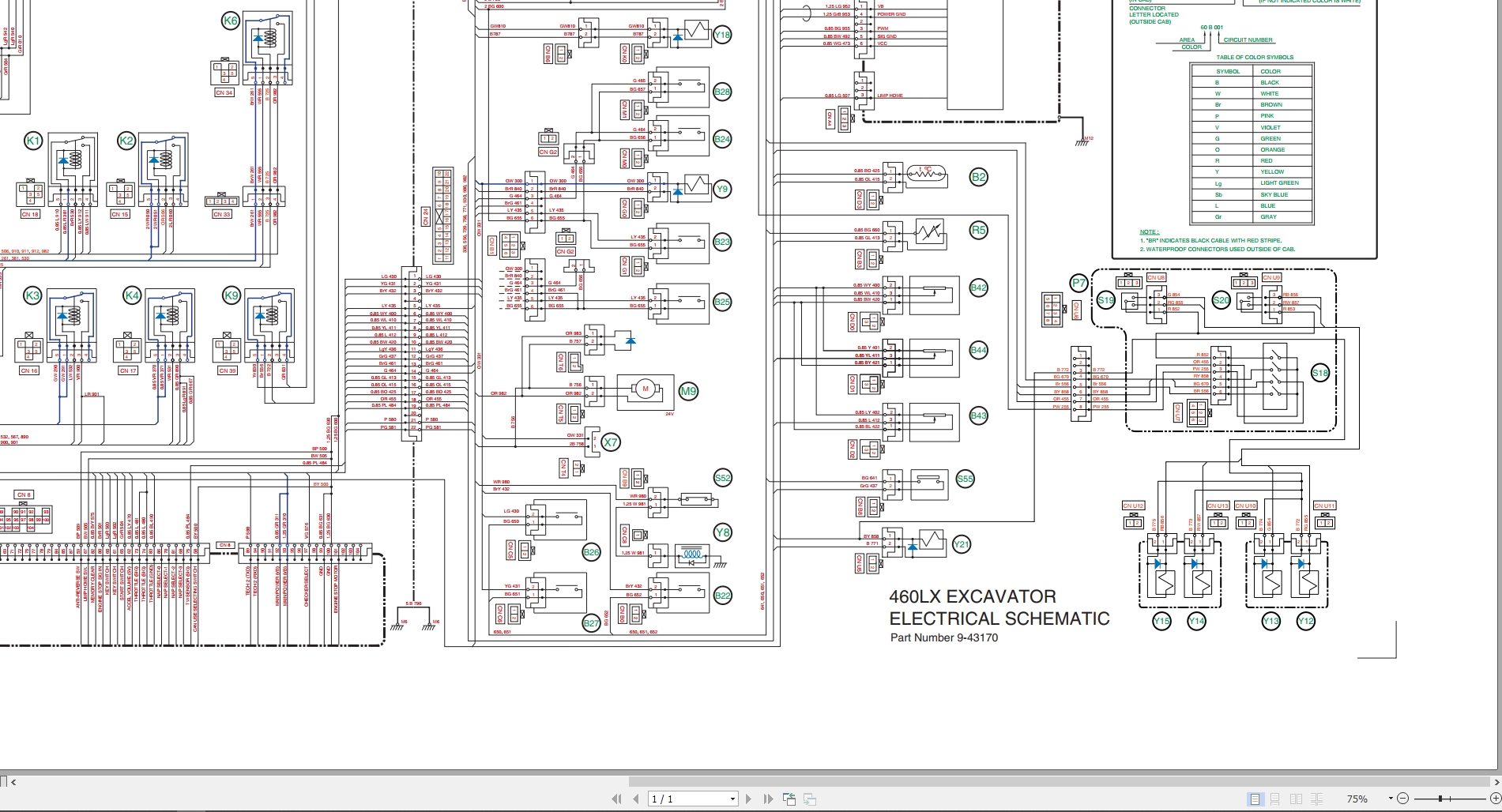The image size is (1502, 812).
Task: Advance to the next page
Action: pyautogui.click(x=748, y=799)
